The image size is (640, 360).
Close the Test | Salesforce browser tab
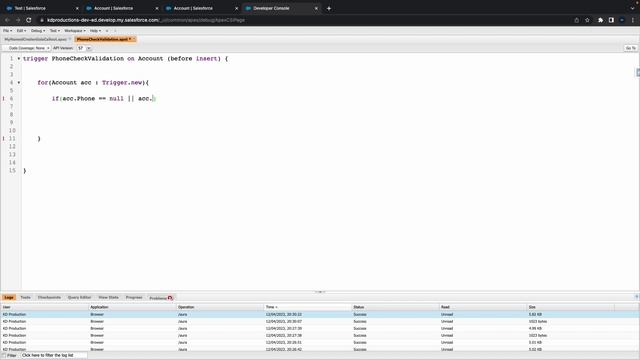point(77,8)
